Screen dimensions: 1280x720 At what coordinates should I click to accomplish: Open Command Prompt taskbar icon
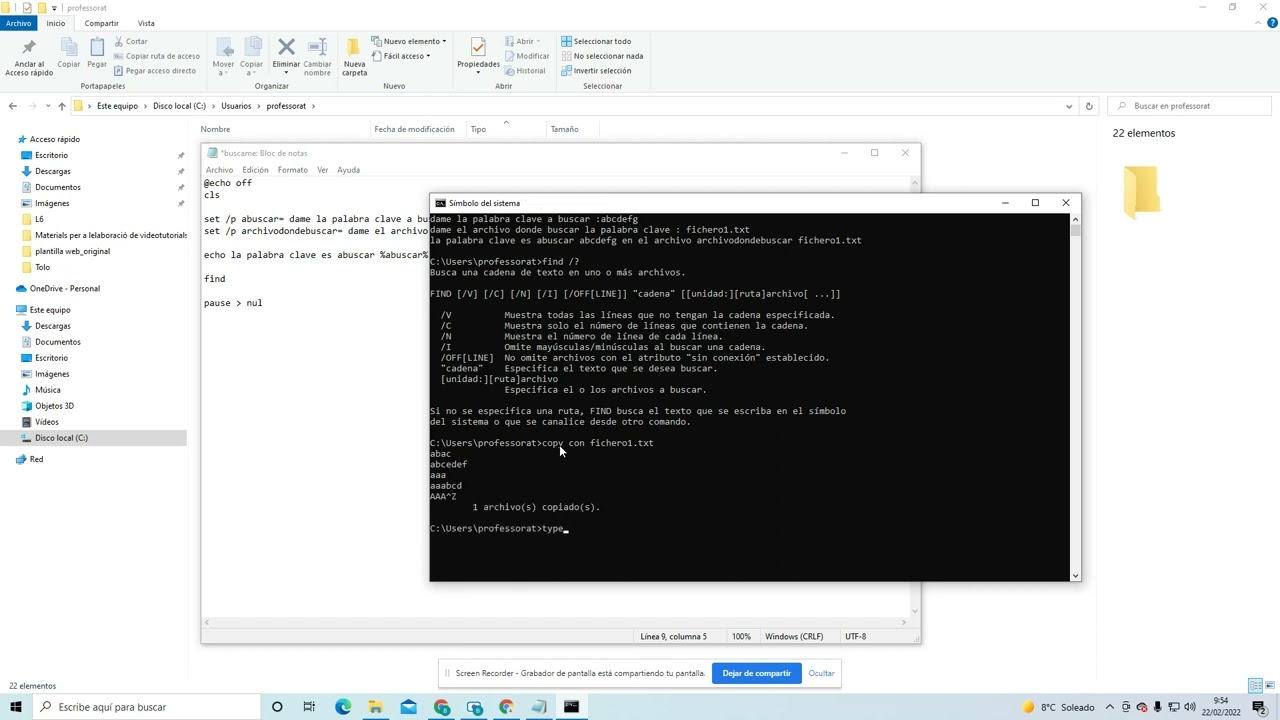click(x=571, y=707)
